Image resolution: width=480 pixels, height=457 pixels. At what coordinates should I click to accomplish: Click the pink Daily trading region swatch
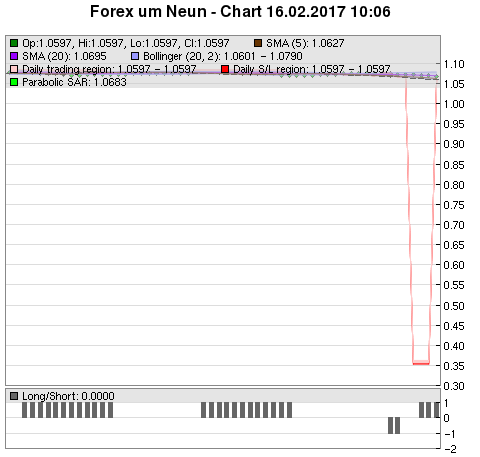(14, 69)
